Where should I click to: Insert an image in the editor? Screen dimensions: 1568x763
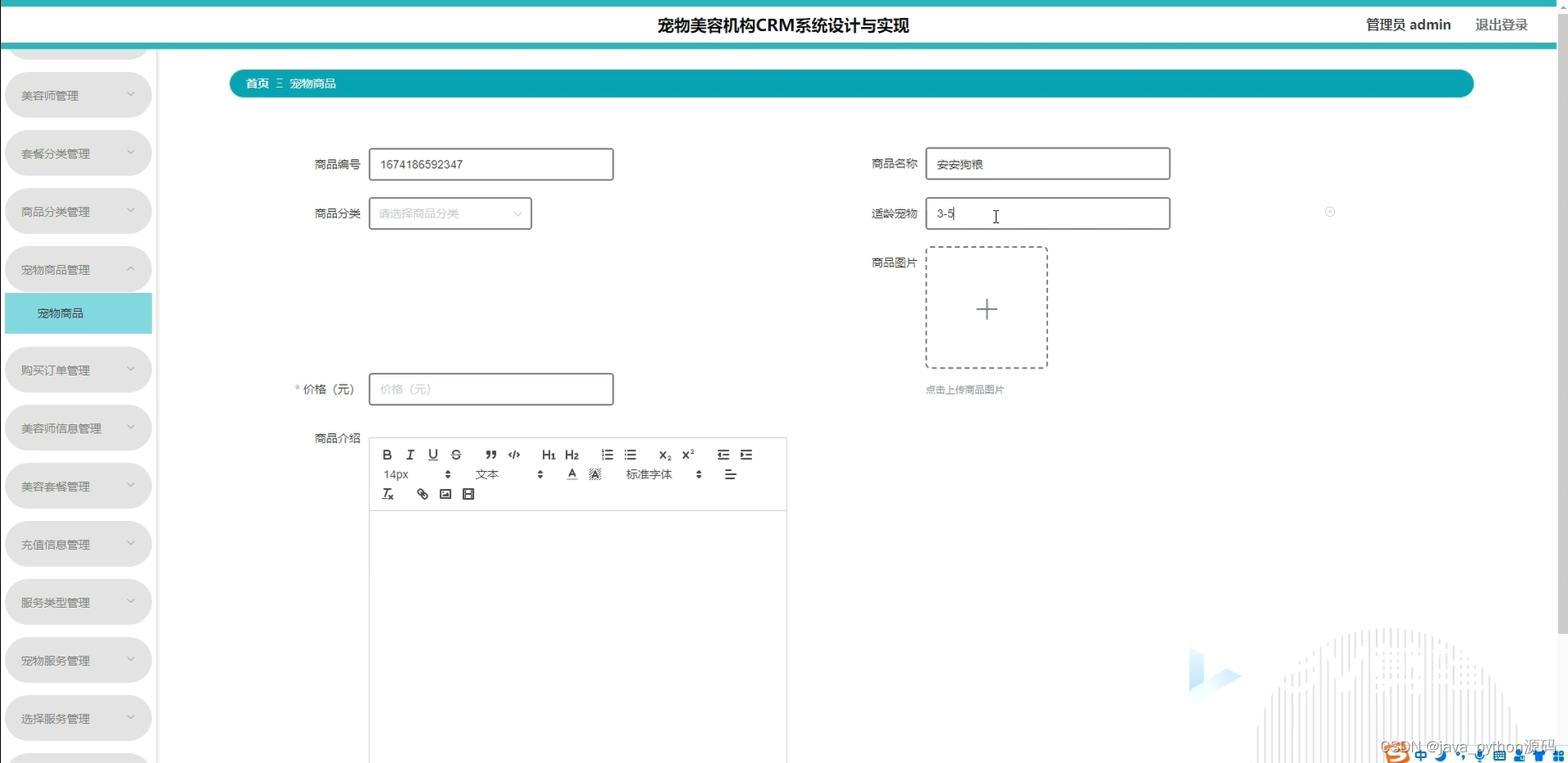click(445, 494)
